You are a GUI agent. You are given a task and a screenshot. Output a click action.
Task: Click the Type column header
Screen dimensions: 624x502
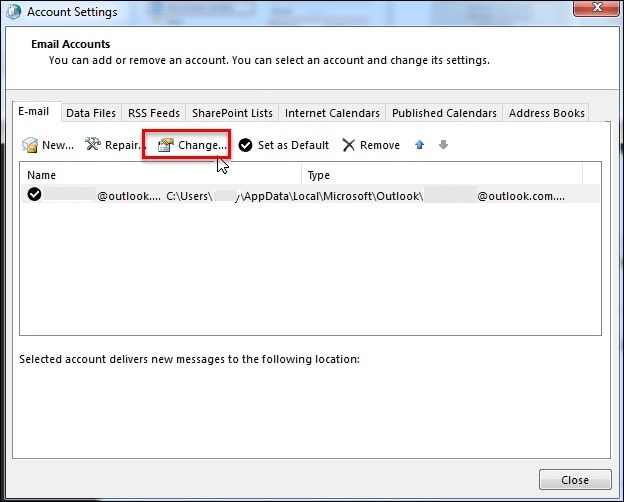point(442,175)
